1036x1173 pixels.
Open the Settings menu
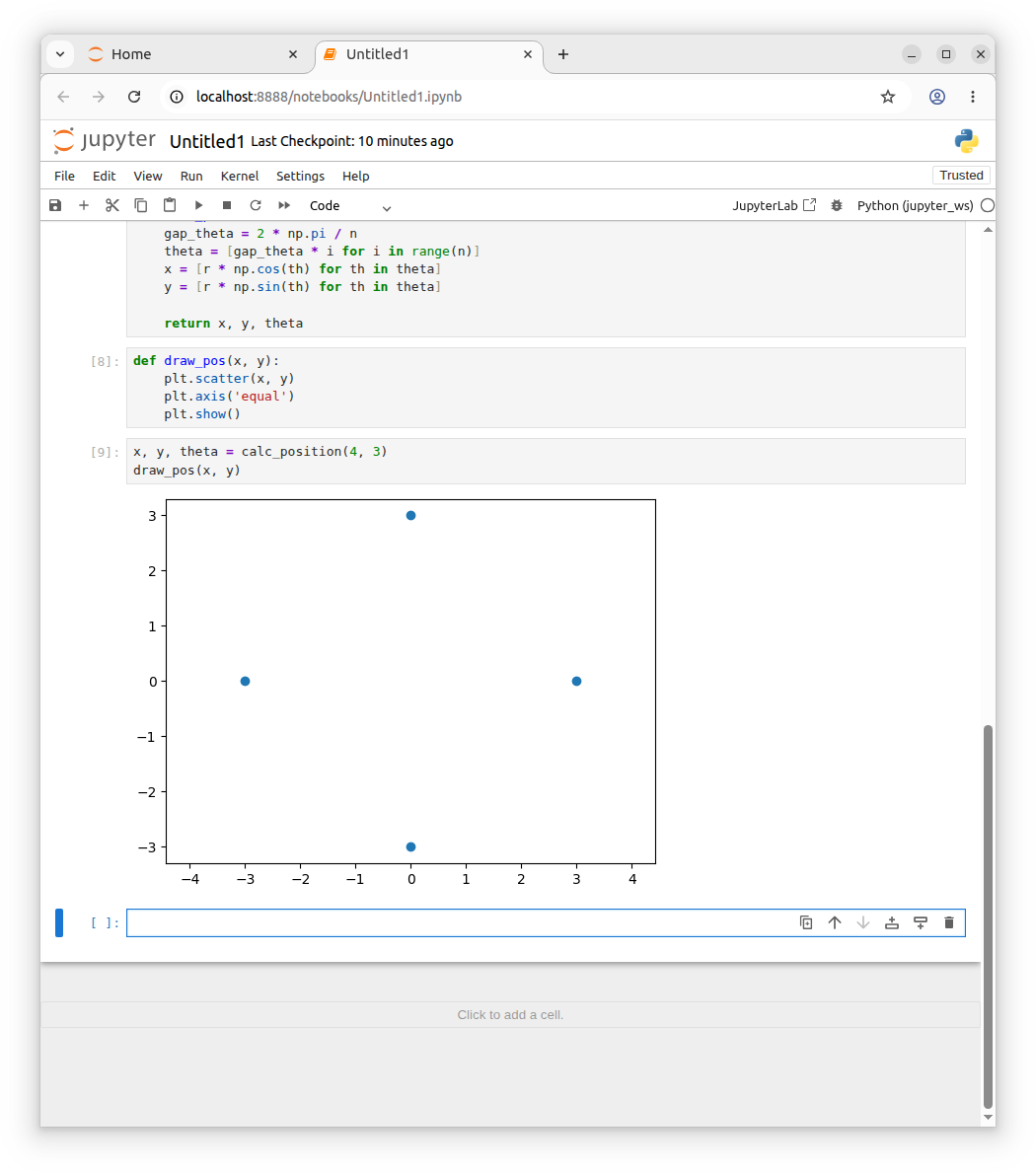[300, 176]
